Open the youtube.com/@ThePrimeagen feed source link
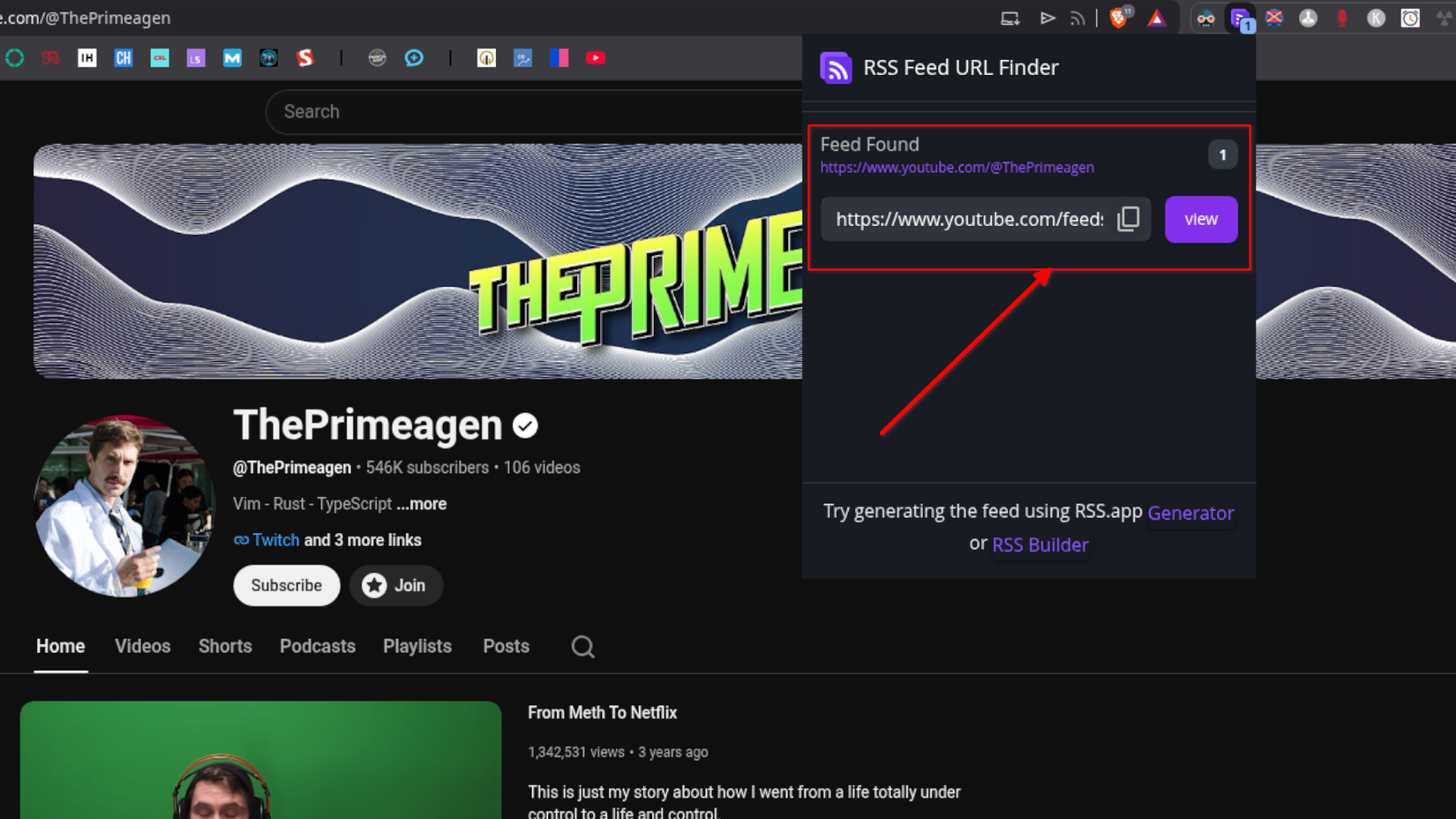The height and width of the screenshot is (819, 1456). [957, 168]
